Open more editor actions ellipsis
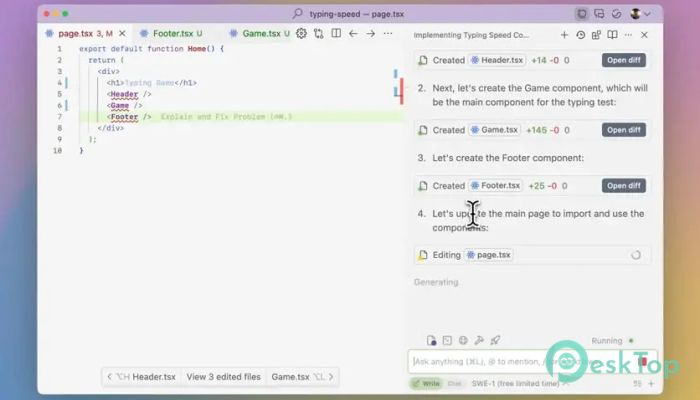Viewport: 700px width, 400px height. click(388, 33)
